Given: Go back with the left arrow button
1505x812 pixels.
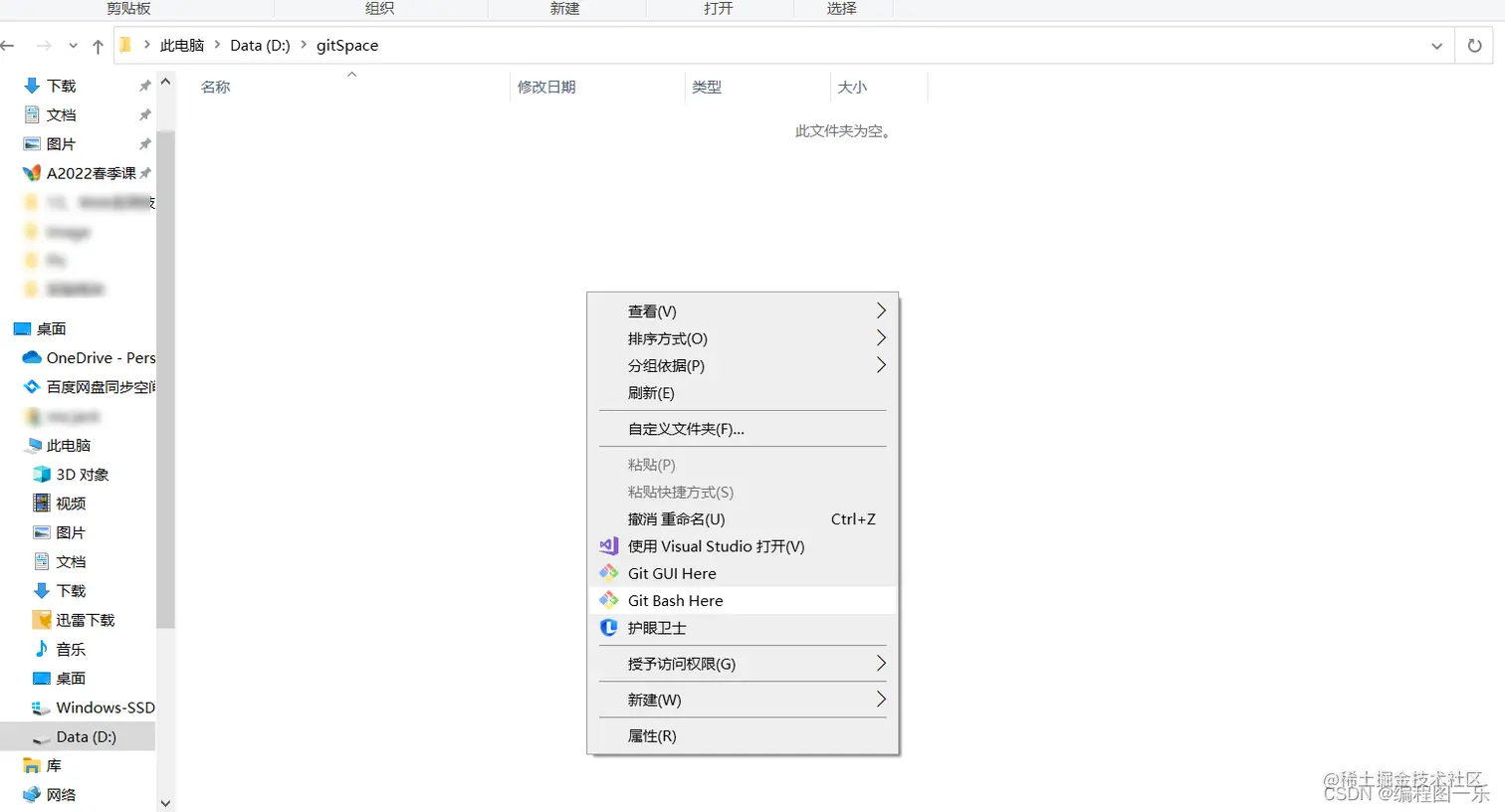Looking at the screenshot, I should point(8,46).
